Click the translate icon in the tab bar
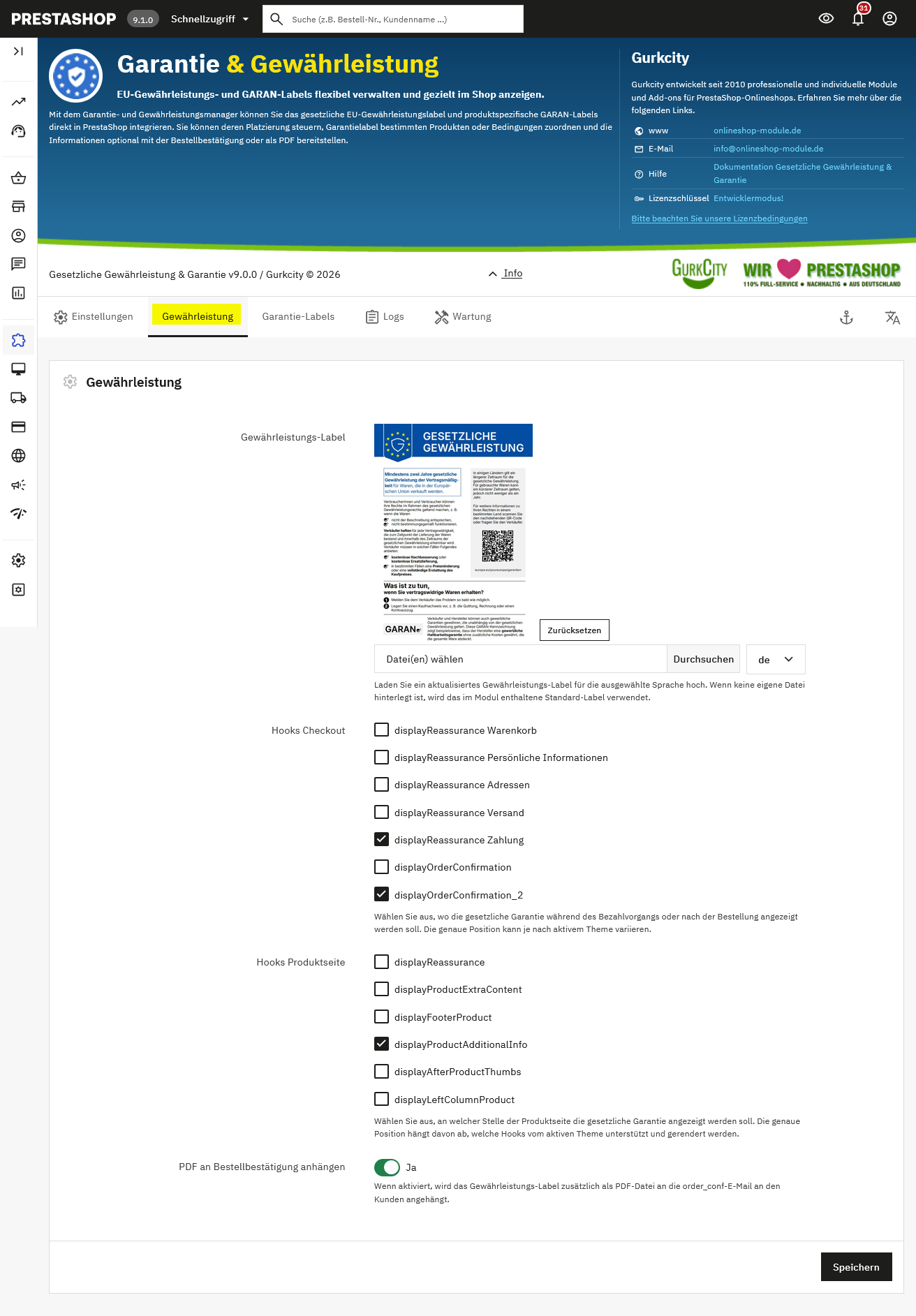The height and width of the screenshot is (1316, 916). 892,318
